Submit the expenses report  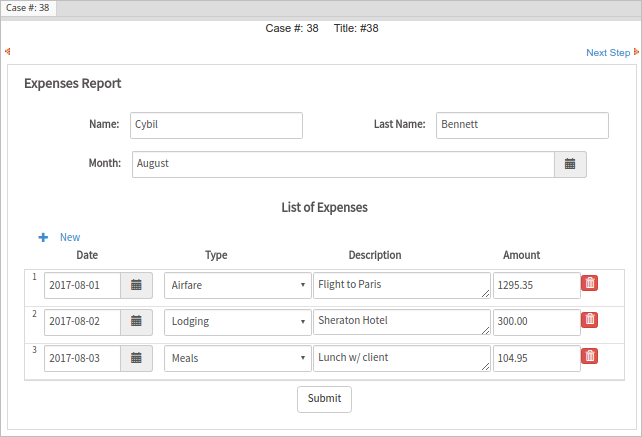324,398
